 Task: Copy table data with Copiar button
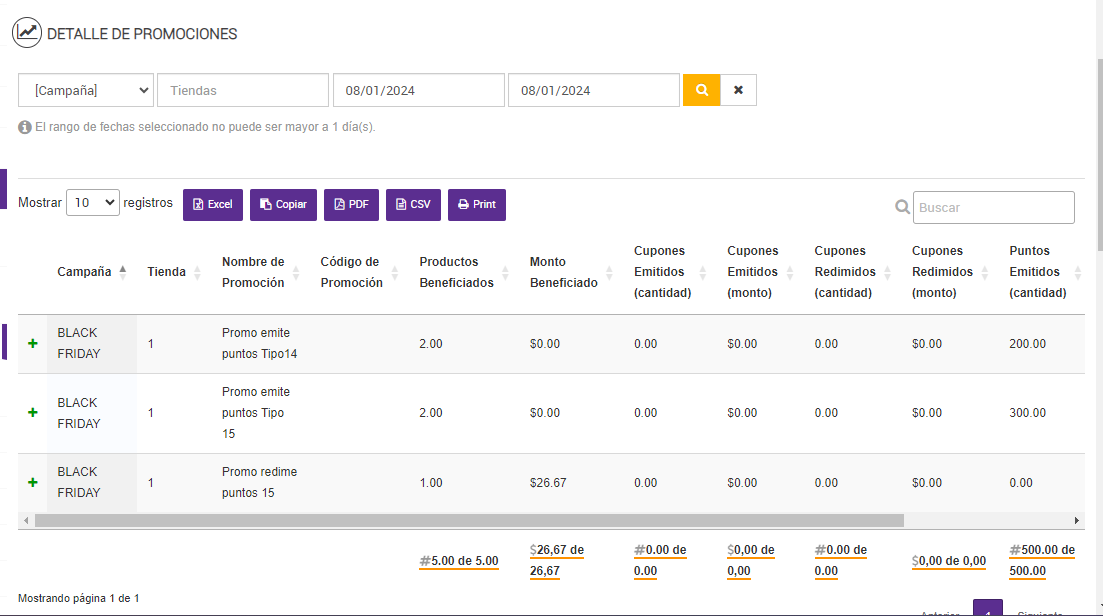(283, 204)
